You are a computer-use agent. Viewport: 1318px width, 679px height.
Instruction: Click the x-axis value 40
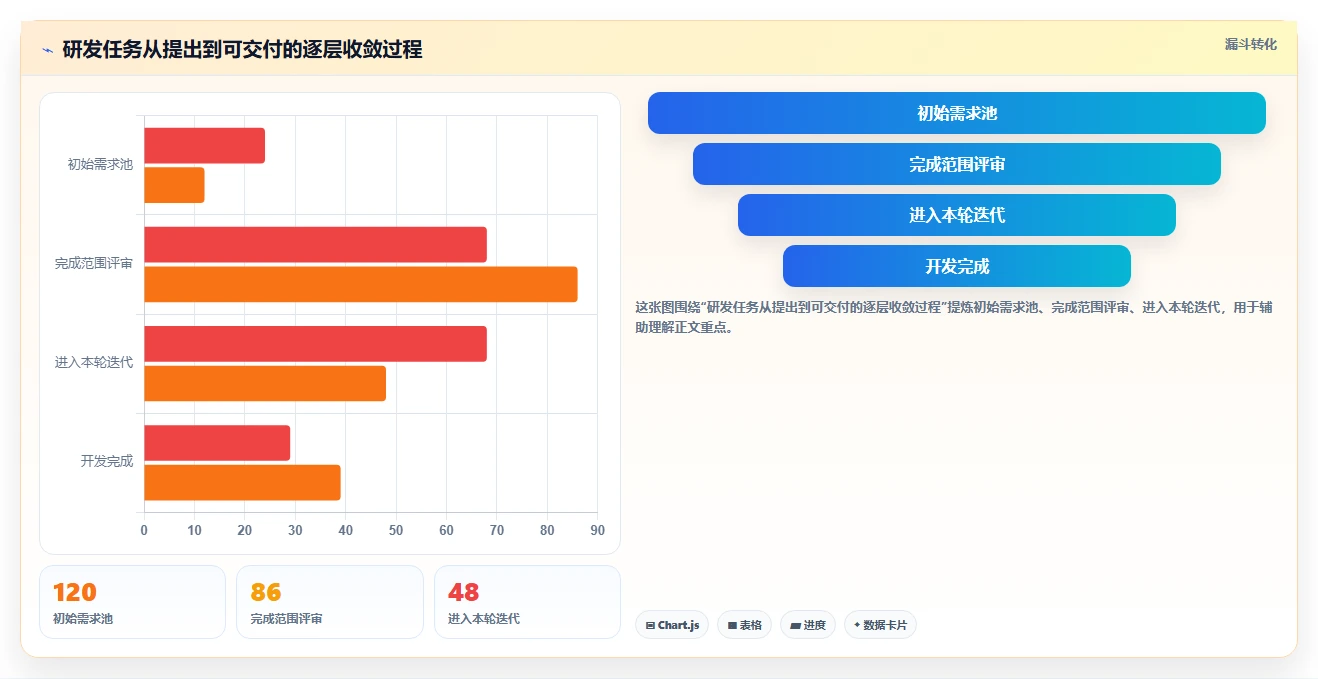[x=346, y=530]
